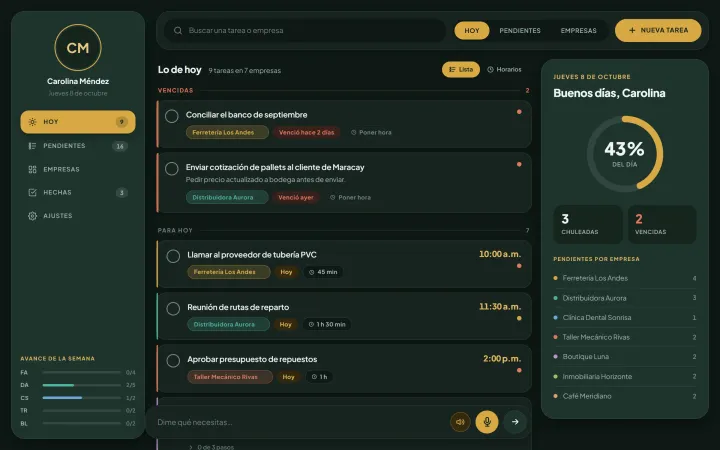Focus the Buscar una tarea o empresa field

click(305, 30)
